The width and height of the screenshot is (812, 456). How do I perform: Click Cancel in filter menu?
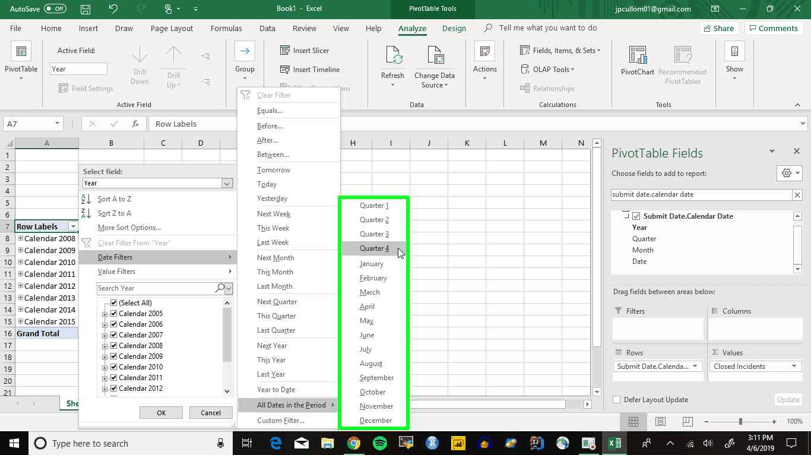pyautogui.click(x=210, y=413)
